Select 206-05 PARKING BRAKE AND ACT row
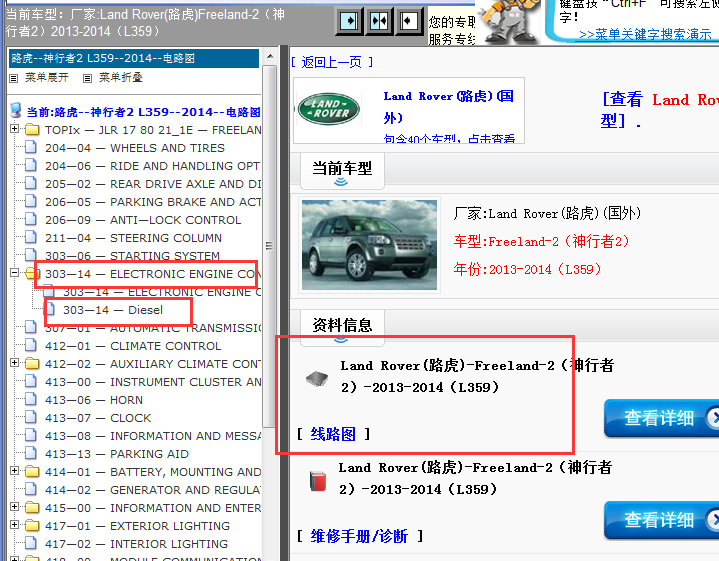 coord(153,201)
